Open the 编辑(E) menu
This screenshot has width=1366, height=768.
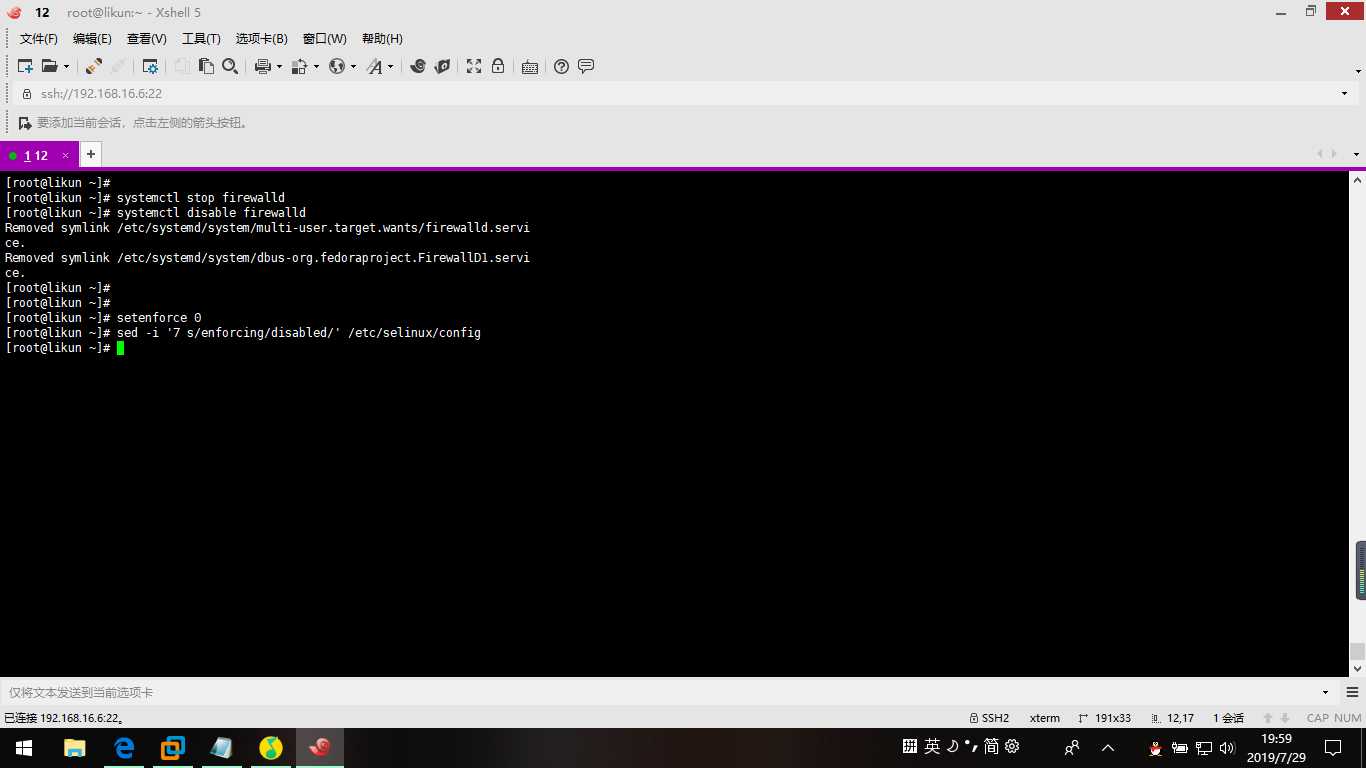(x=92, y=38)
